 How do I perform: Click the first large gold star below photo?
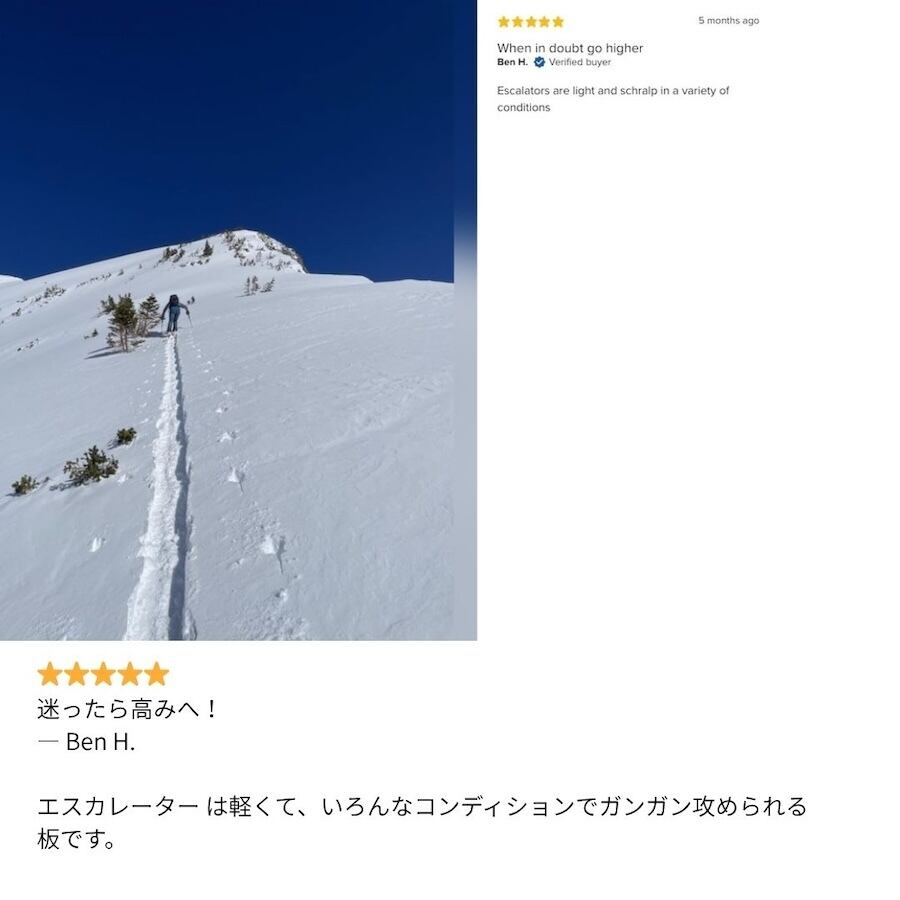click(x=50, y=674)
